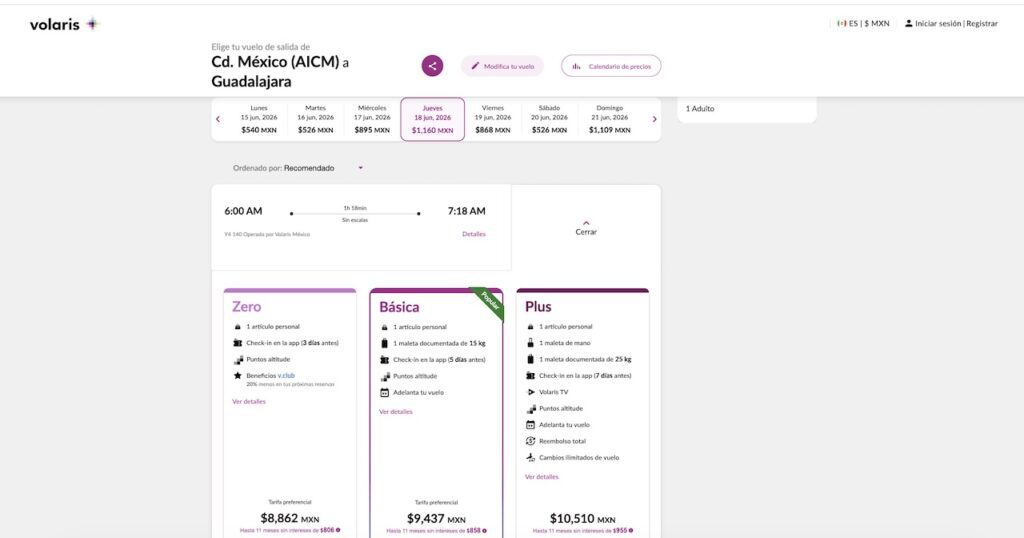Screen dimensions: 1024x538
Task: Click the Reembolso total icon
Action: [530, 441]
